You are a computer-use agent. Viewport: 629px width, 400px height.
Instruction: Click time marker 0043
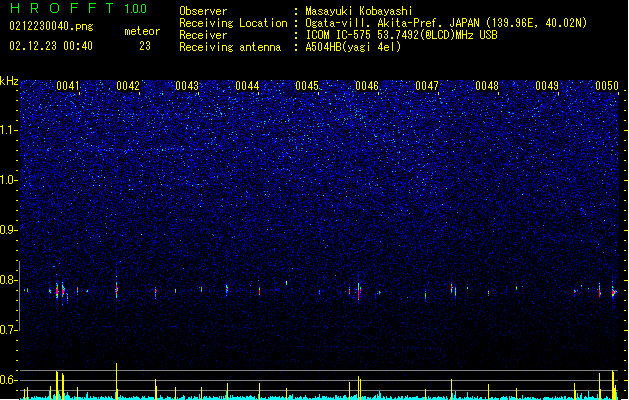click(x=187, y=86)
